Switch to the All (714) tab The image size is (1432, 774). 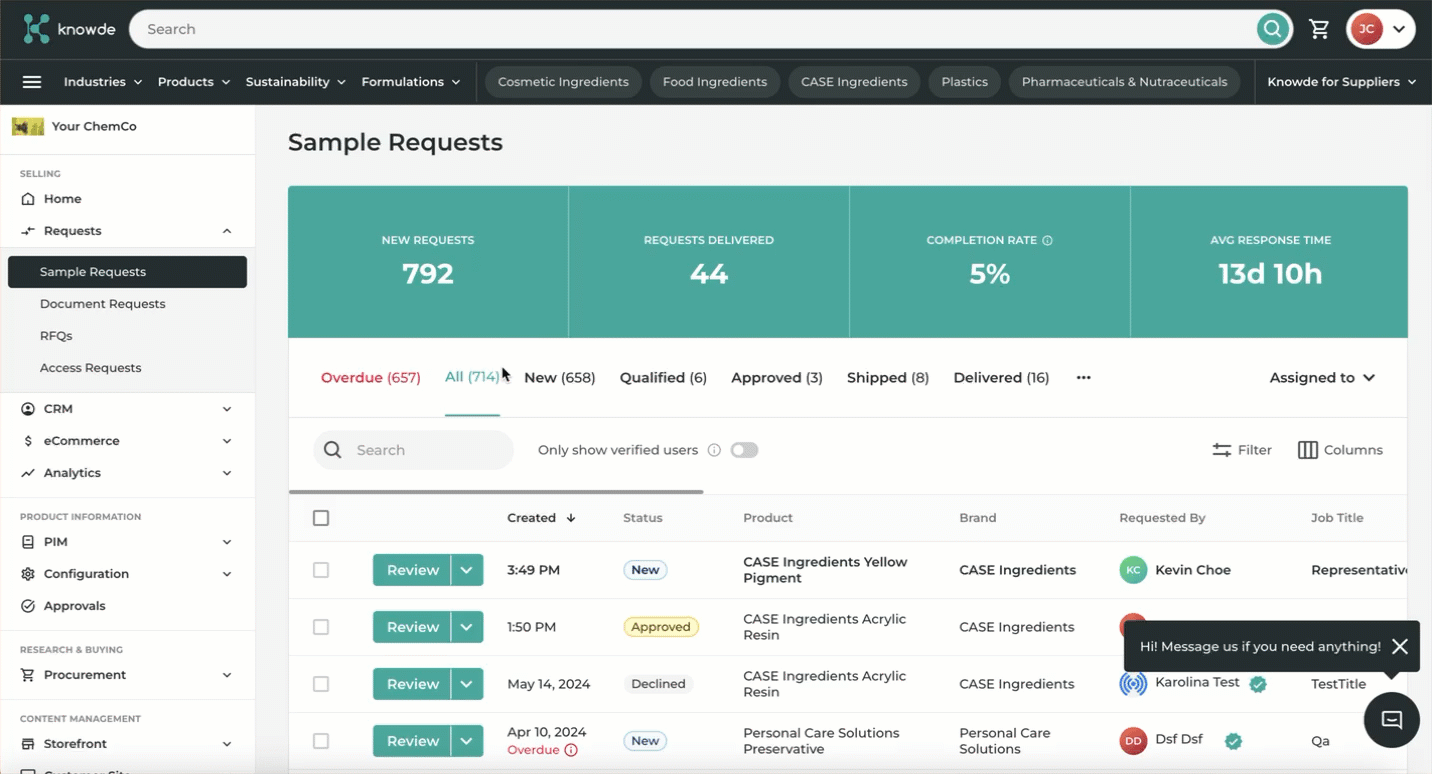pyautogui.click(x=472, y=378)
